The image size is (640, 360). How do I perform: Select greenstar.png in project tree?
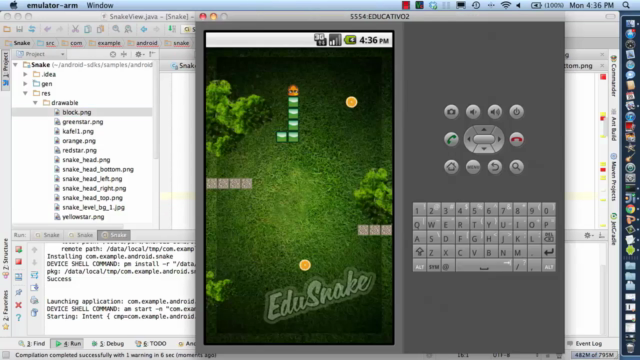82,122
